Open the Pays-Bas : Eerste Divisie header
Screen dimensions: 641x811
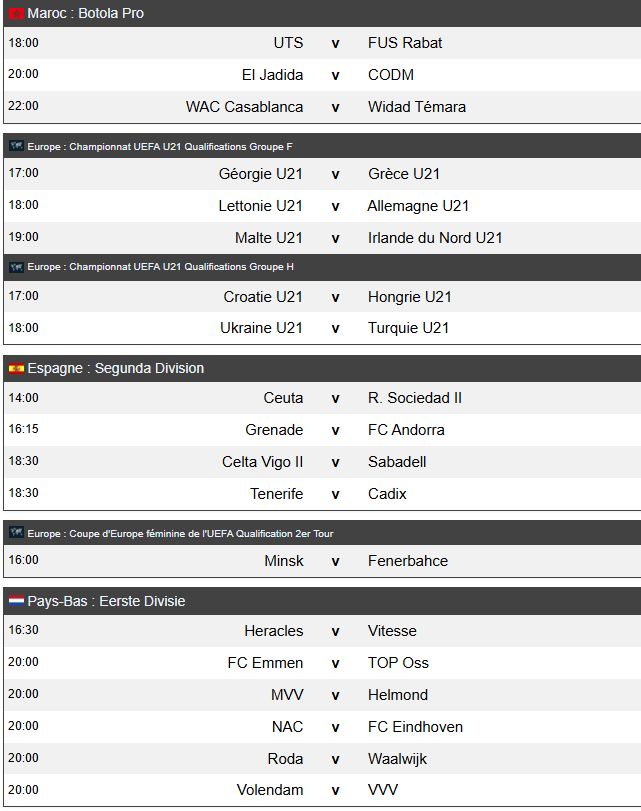coord(322,601)
